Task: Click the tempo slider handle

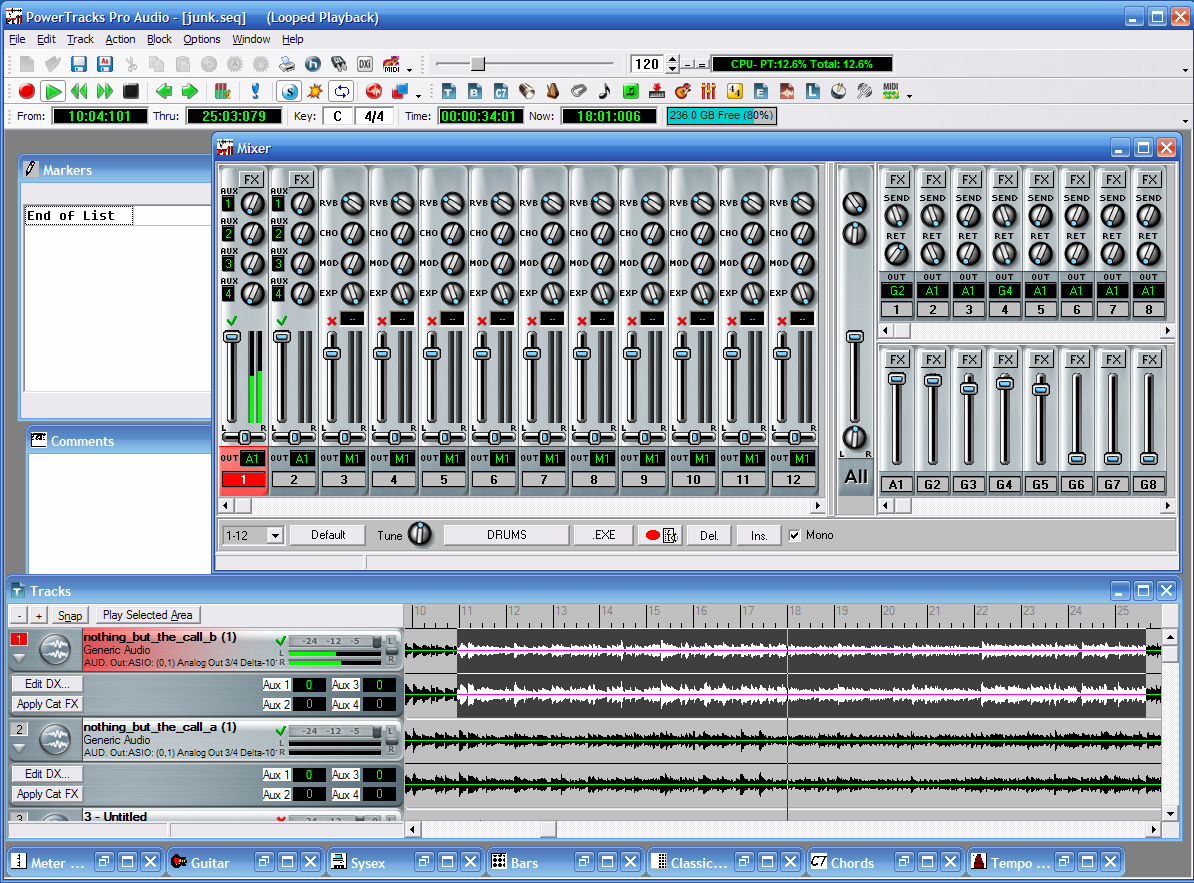Action: 477,64
